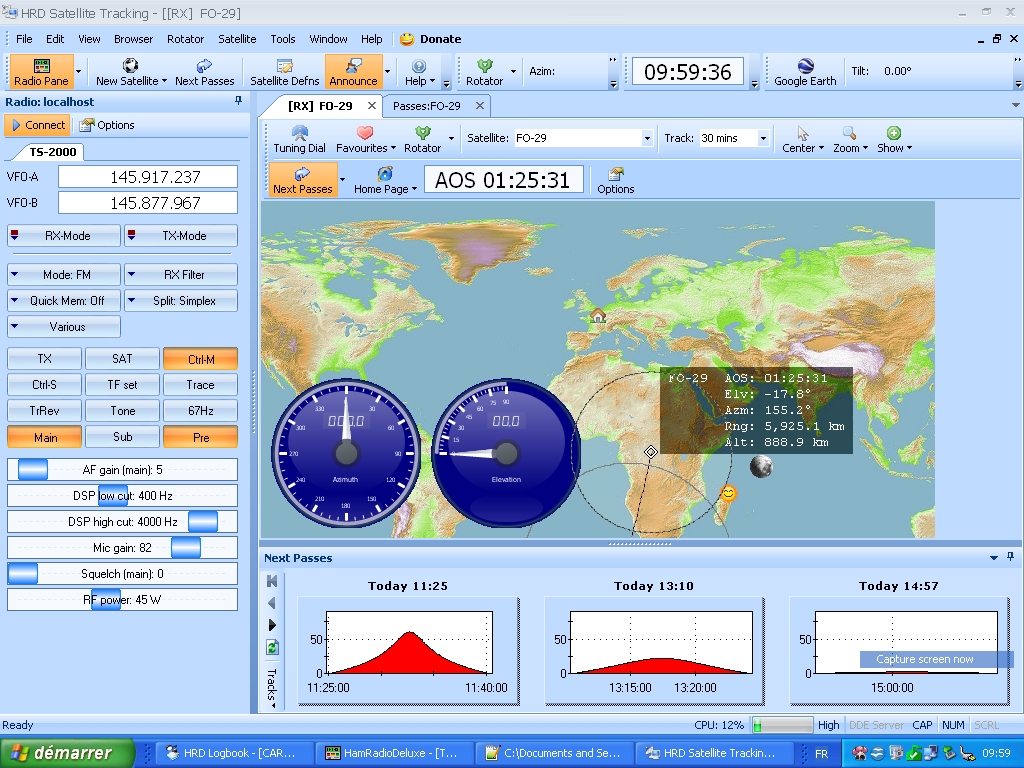Click the Next Passes toolbar icon at top
Viewport: 1024px width, 768px height.
(204, 72)
